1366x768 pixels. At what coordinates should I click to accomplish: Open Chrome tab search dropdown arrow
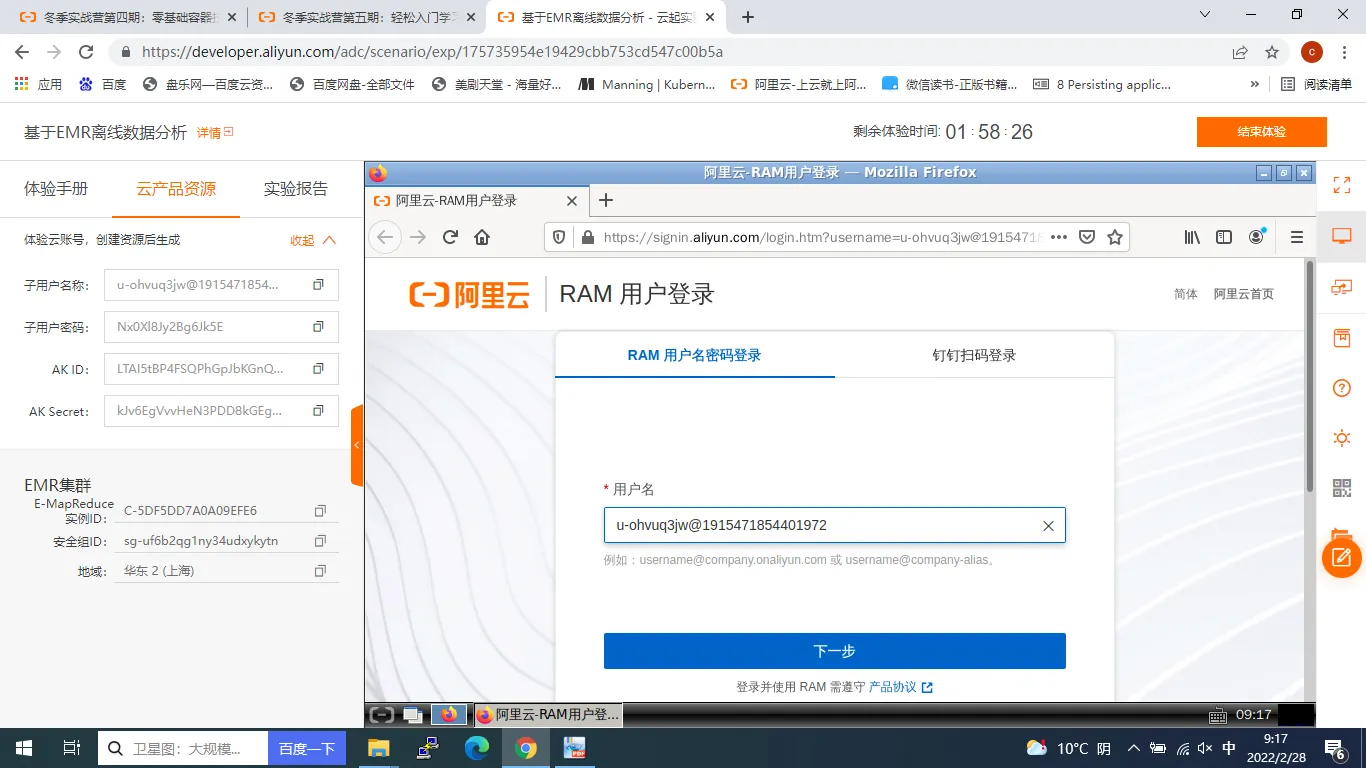point(1204,15)
